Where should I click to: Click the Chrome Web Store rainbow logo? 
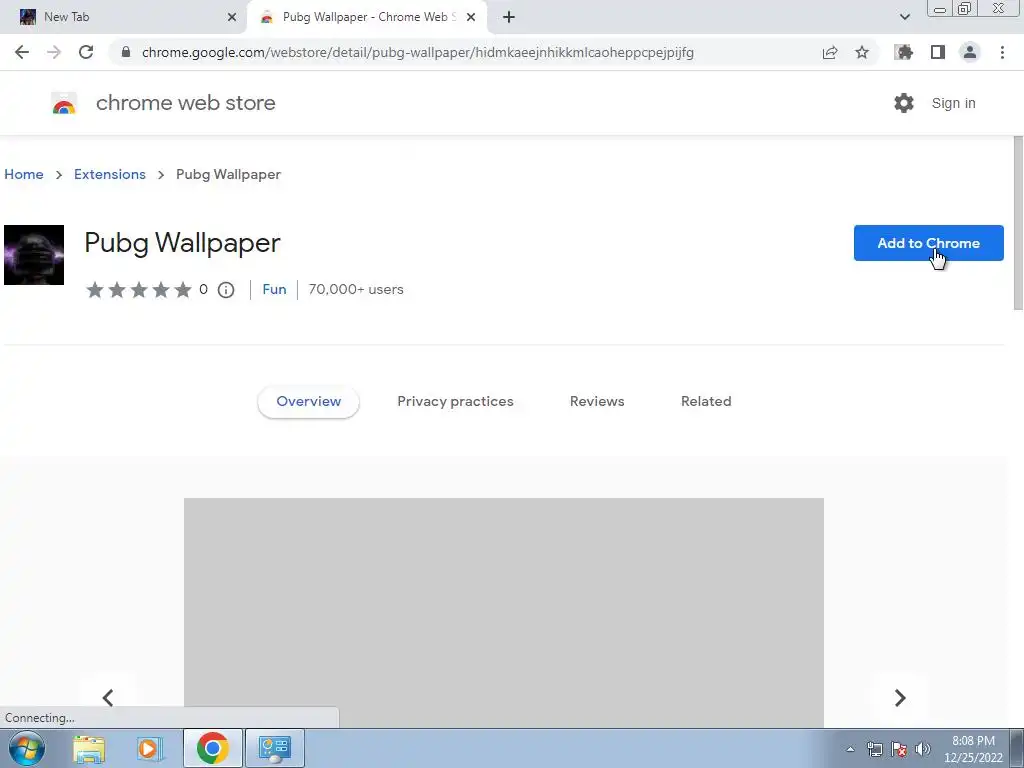(x=64, y=103)
